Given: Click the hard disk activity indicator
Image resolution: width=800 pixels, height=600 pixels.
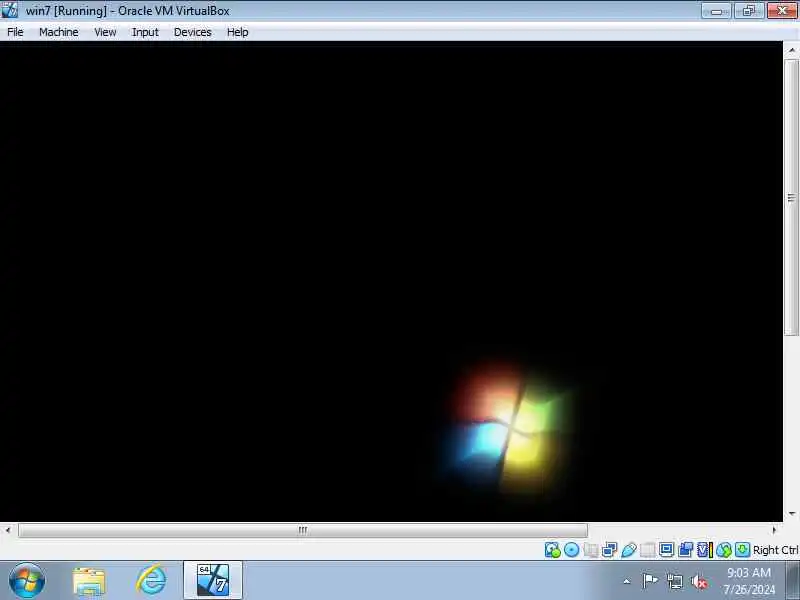Looking at the screenshot, I should coord(553,549).
